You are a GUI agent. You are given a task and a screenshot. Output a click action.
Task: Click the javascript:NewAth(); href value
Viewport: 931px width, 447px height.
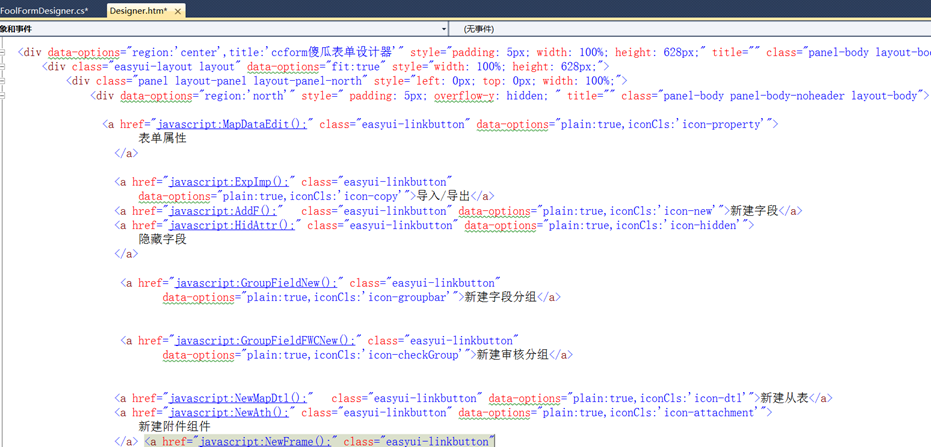229,412
